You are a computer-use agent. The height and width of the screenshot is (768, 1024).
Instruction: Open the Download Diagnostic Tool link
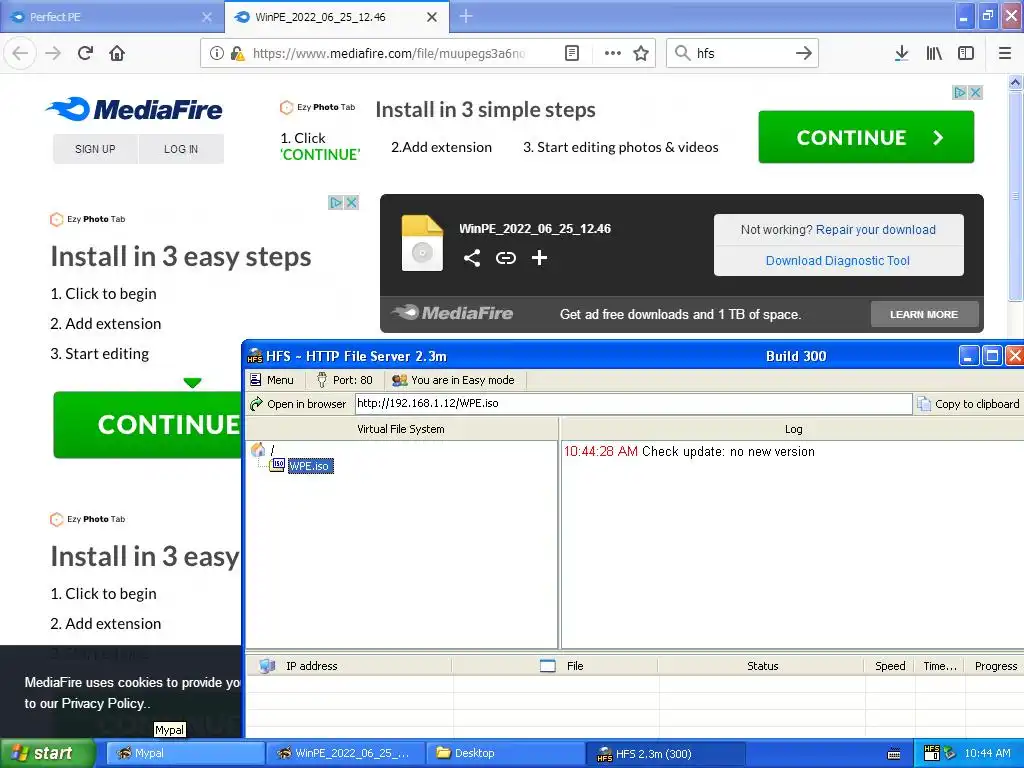click(837, 261)
